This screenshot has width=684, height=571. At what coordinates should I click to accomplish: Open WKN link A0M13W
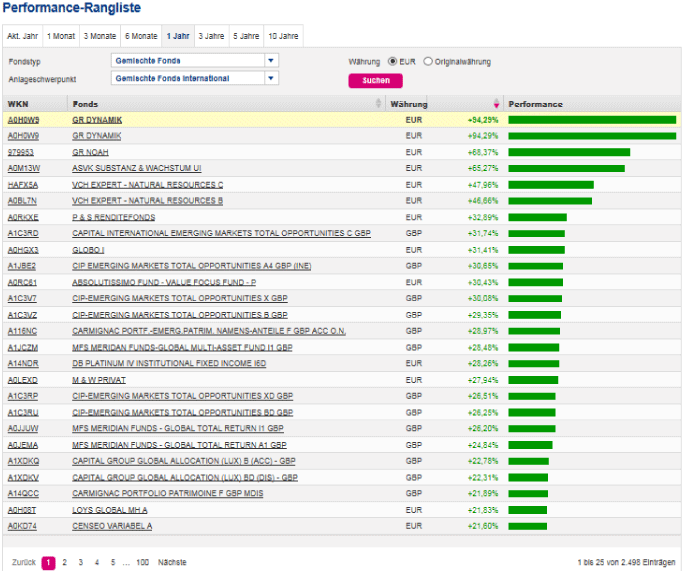[x=23, y=168]
